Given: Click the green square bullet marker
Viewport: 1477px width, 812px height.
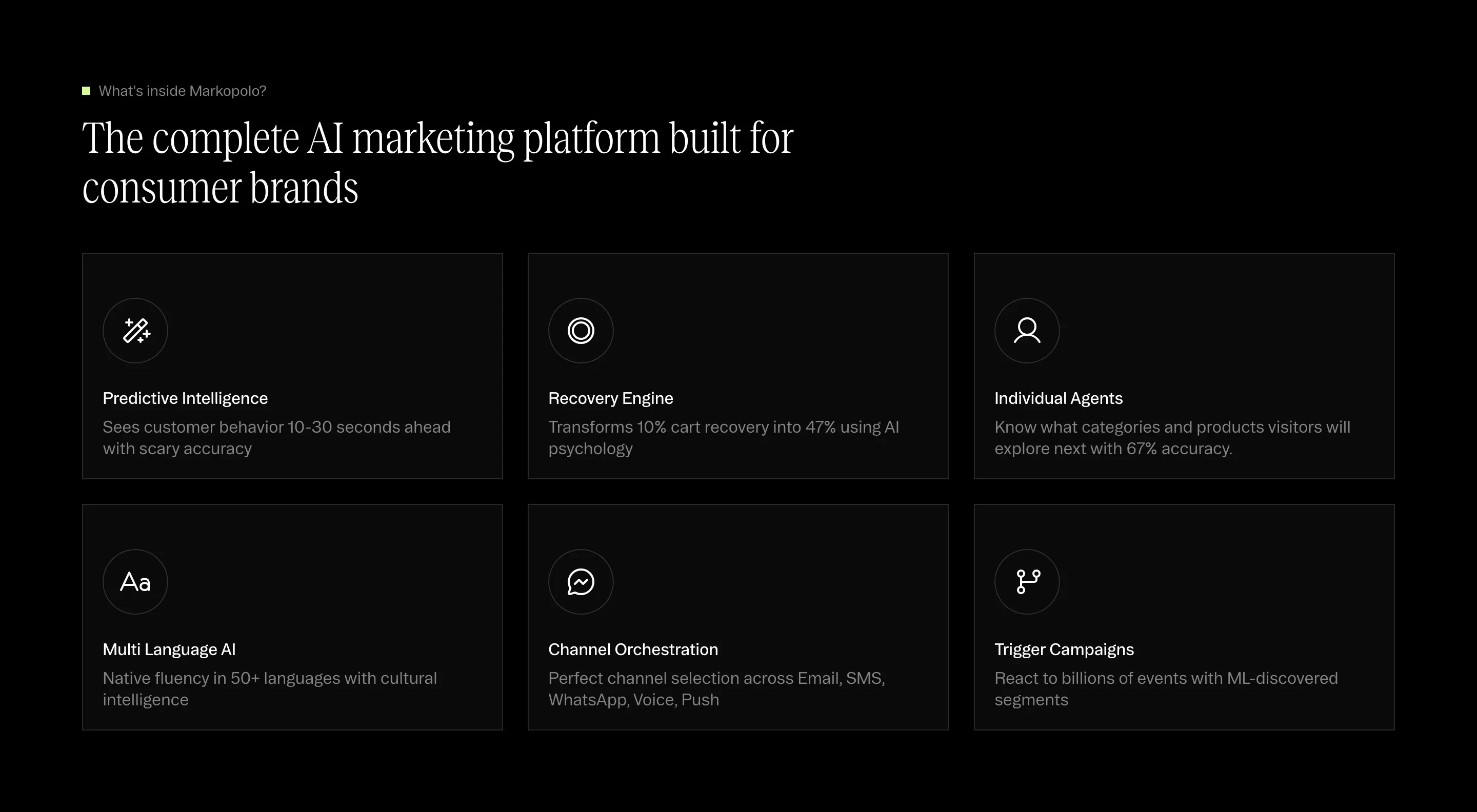Looking at the screenshot, I should click(86, 90).
